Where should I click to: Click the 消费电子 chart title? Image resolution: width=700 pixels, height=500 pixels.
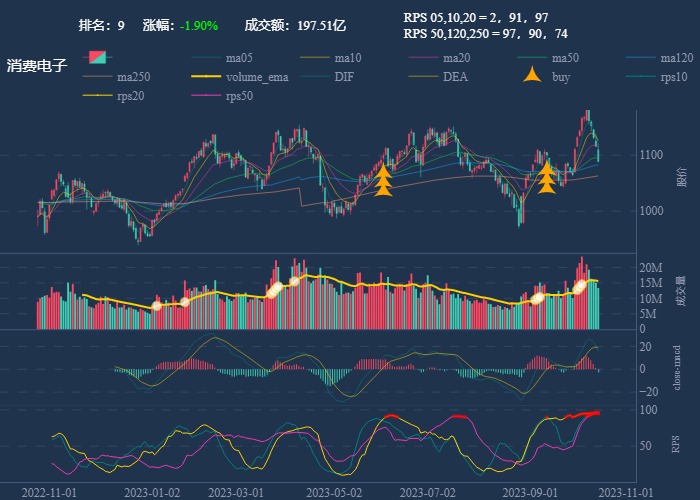(37, 66)
